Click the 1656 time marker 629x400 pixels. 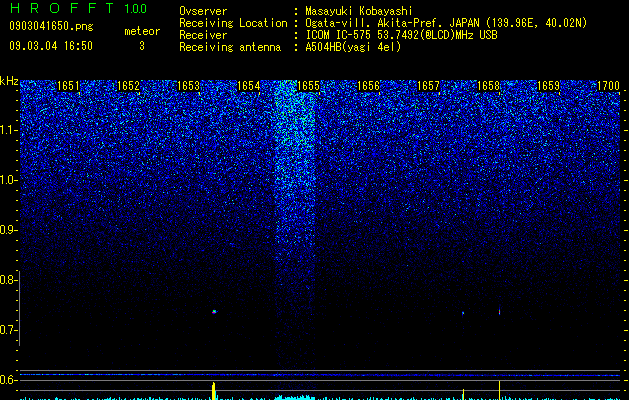[368, 86]
